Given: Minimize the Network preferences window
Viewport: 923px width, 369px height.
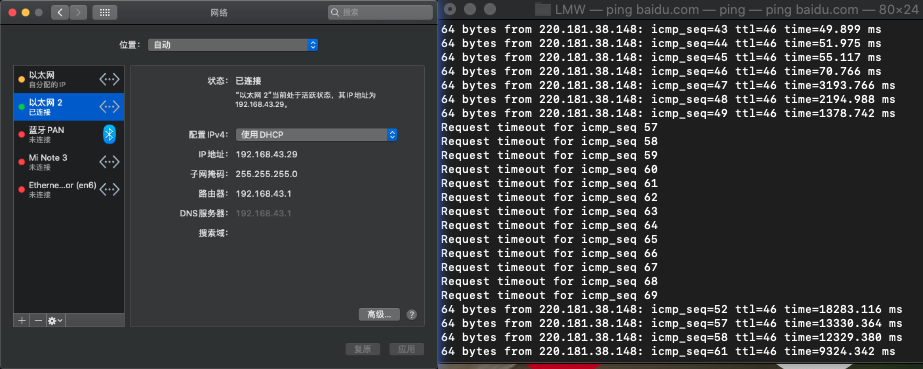Looking at the screenshot, I should coord(25,12).
